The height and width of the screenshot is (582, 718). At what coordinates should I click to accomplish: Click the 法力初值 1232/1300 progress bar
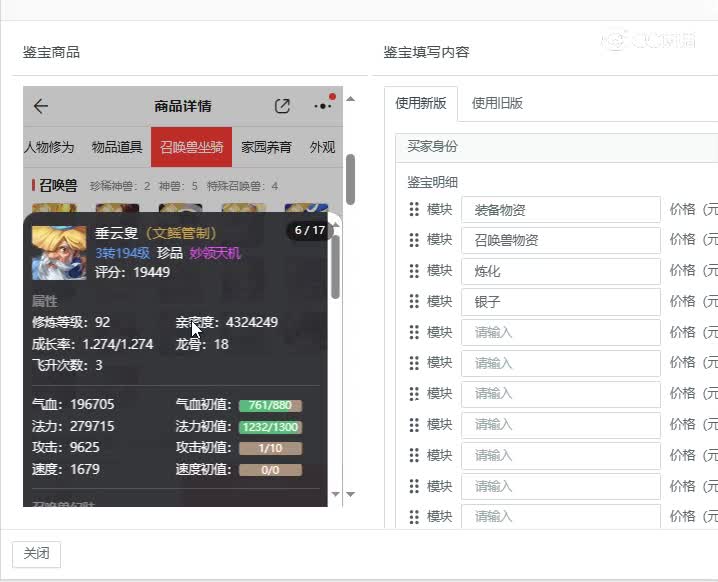point(270,427)
